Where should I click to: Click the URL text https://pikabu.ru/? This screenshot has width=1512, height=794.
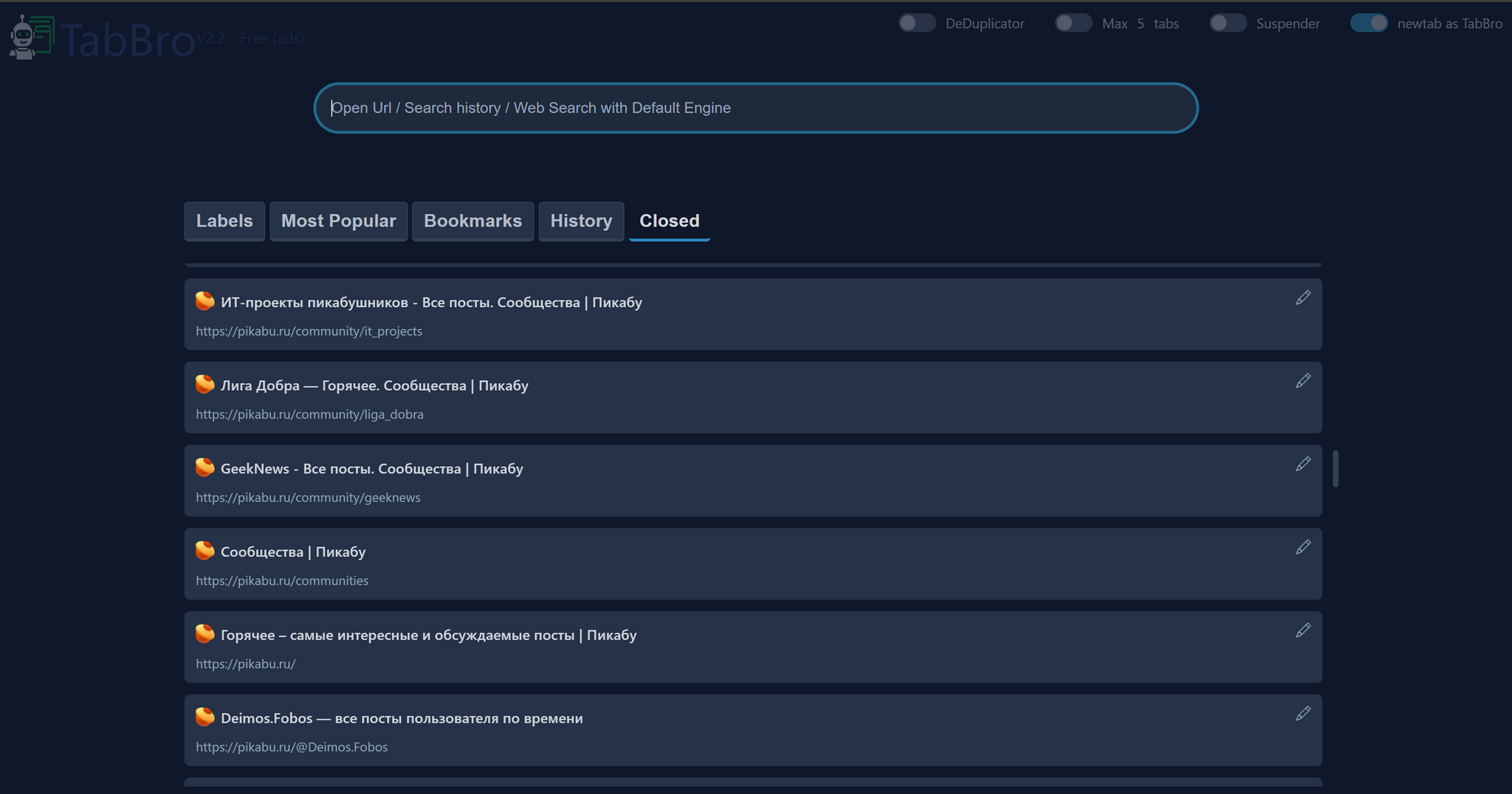246,664
